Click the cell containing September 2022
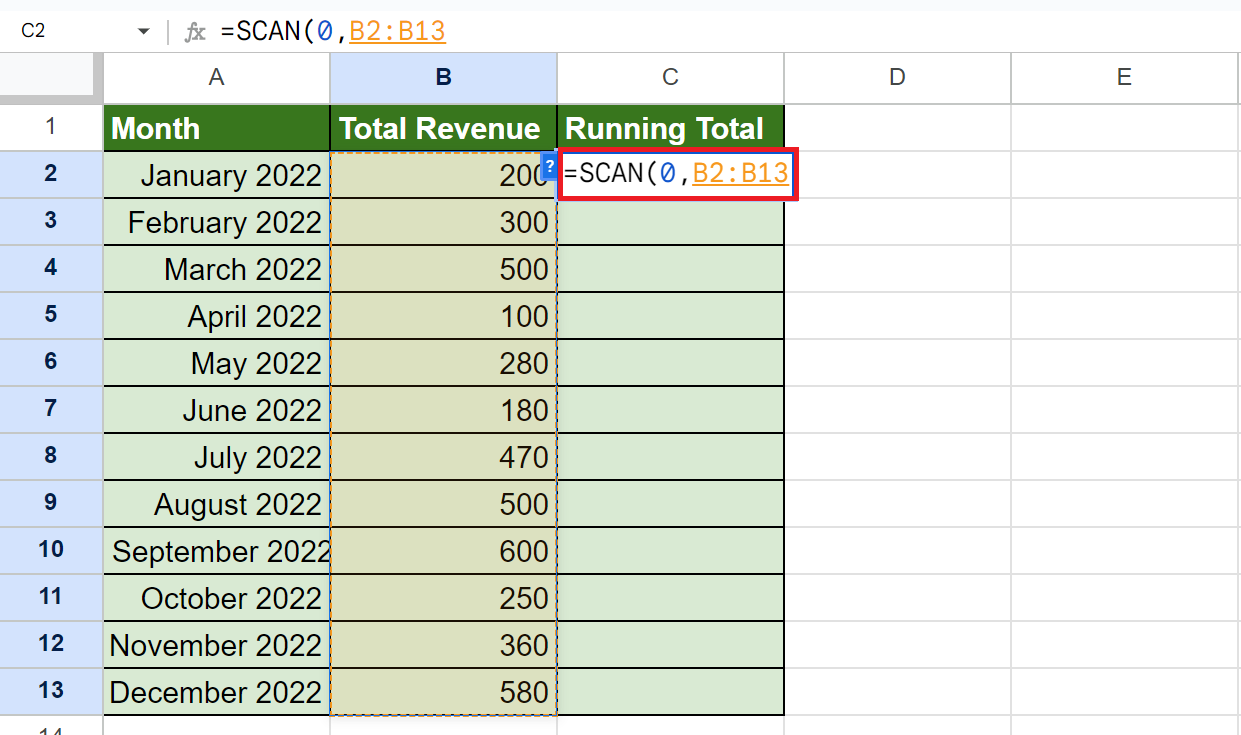The image size is (1241, 735). (x=216, y=551)
